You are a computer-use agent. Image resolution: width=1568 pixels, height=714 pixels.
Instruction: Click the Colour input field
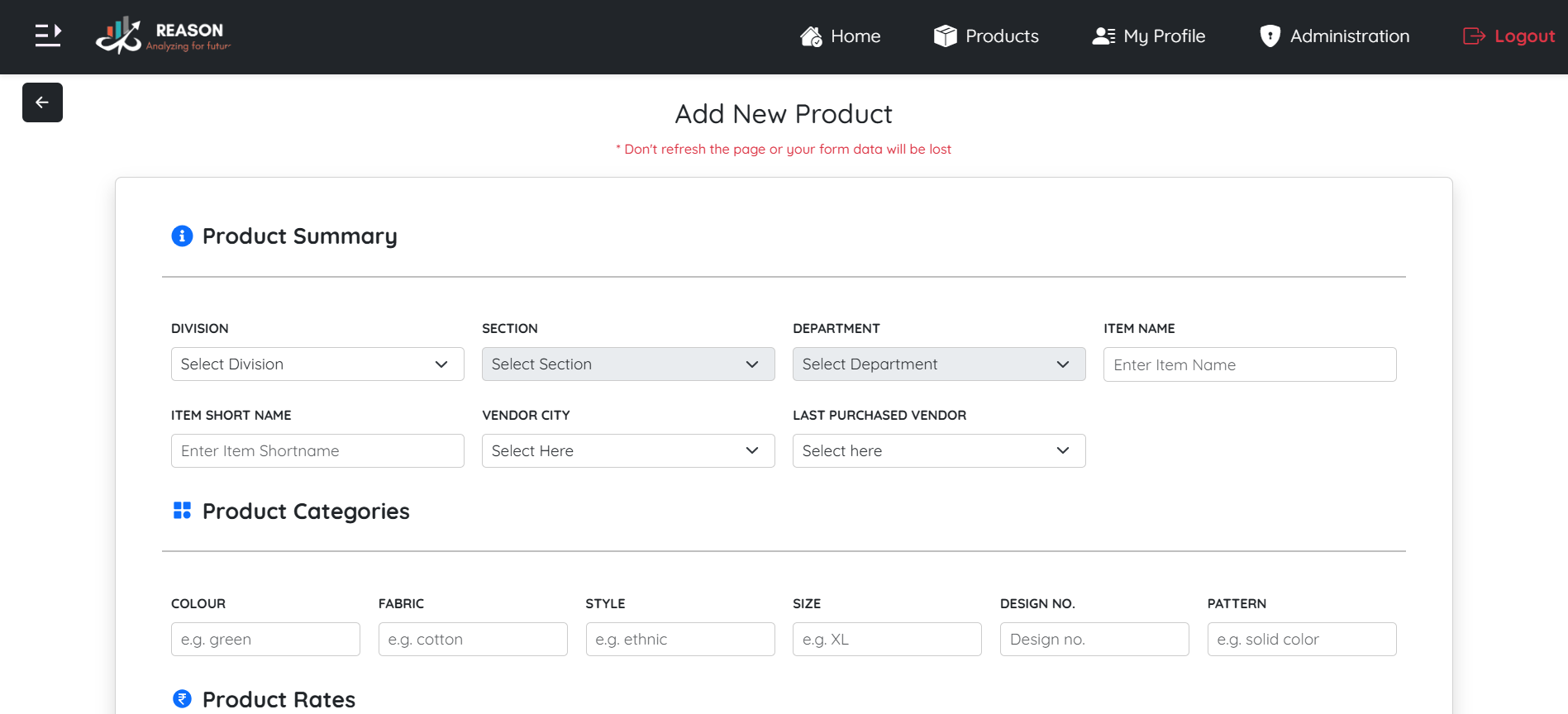point(265,640)
